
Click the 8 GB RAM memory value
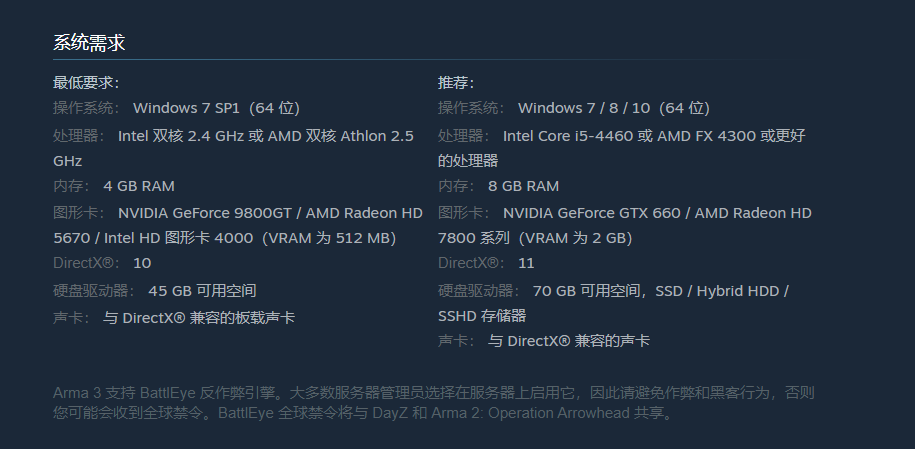523,186
